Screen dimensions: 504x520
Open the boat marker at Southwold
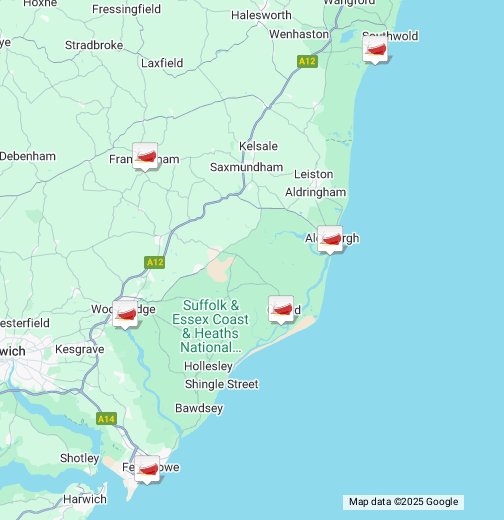coord(375,50)
